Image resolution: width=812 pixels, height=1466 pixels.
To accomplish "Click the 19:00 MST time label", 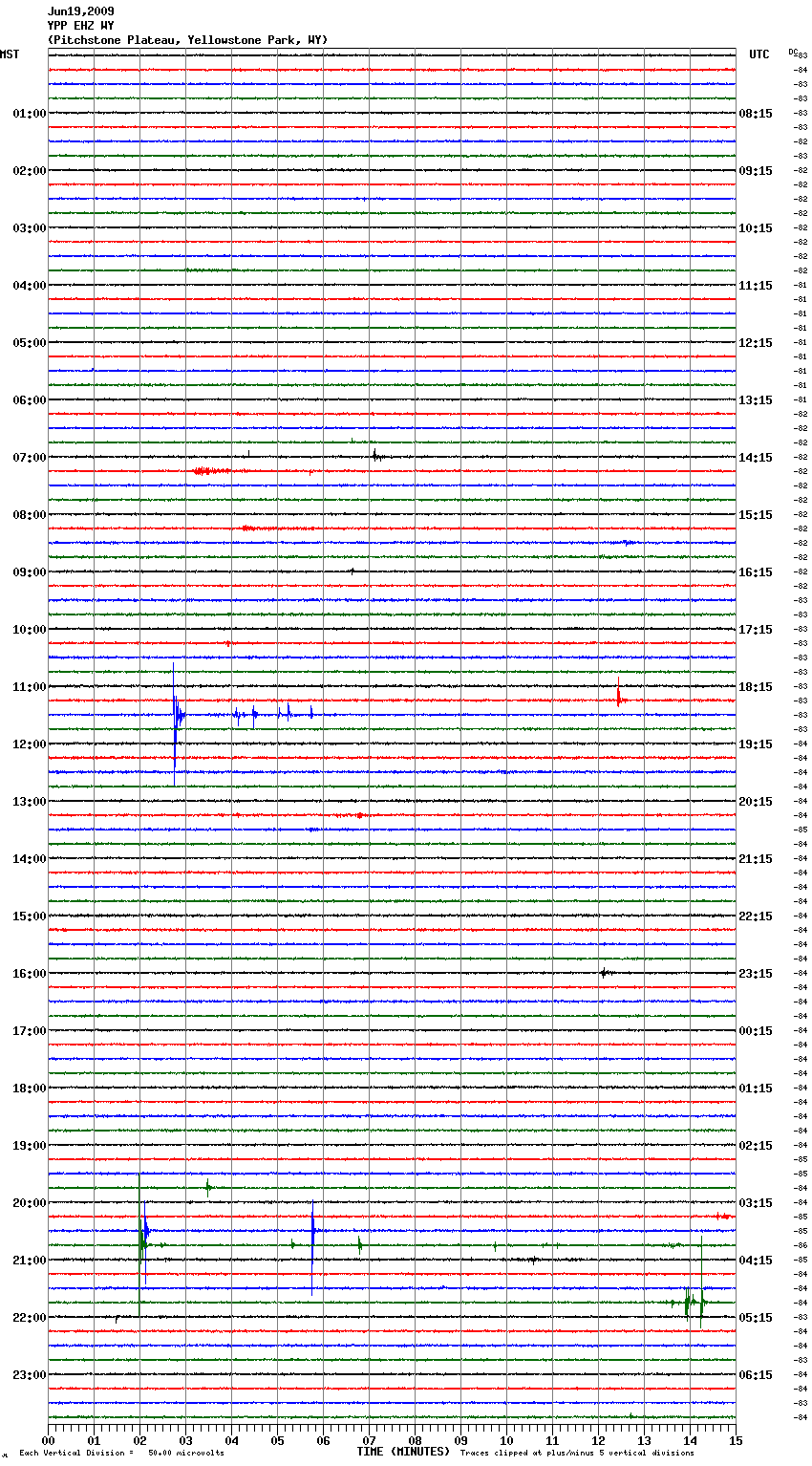I will (30, 1146).
